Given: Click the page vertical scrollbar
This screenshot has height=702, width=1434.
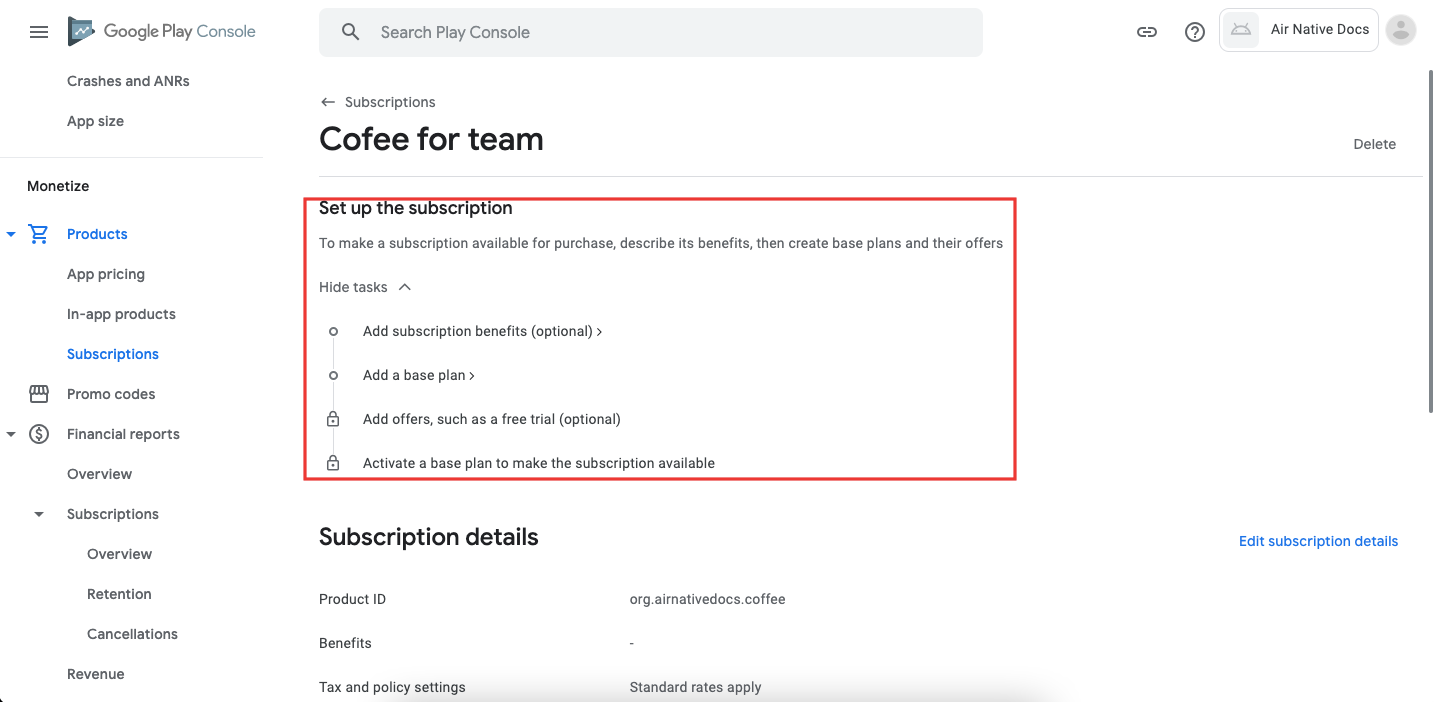Looking at the screenshot, I should (1430, 240).
